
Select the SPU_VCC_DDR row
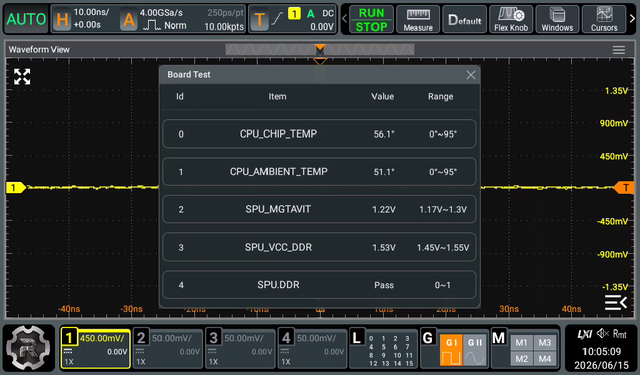click(319, 247)
